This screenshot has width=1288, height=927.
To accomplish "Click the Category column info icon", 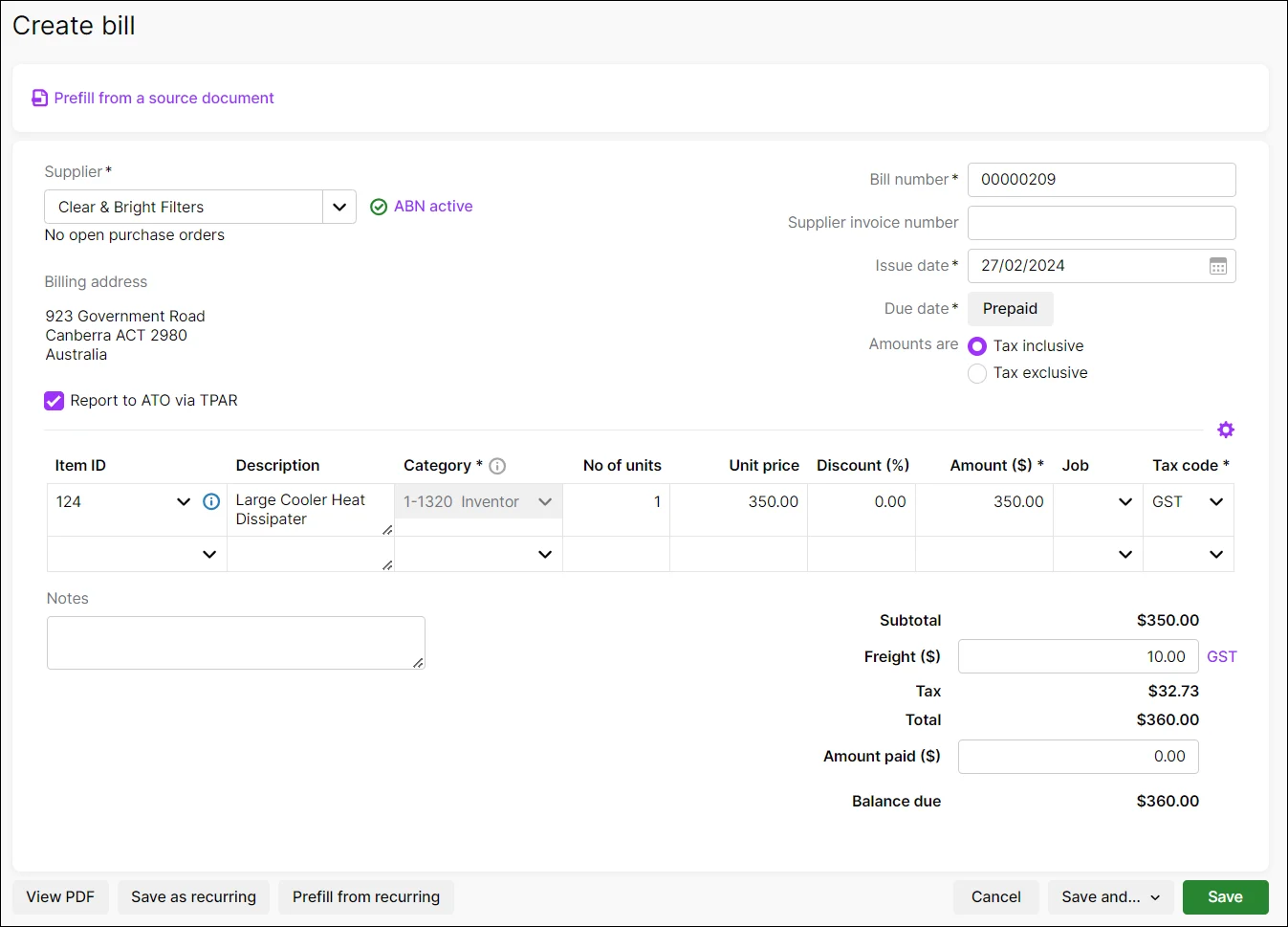I will [497, 466].
